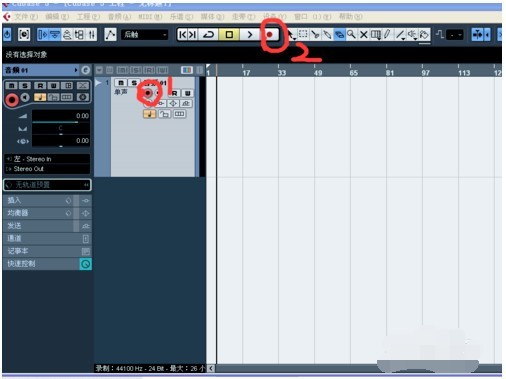This screenshot has height=379, width=506.
Task: Click the automation mode line icon
Action: click(110, 34)
